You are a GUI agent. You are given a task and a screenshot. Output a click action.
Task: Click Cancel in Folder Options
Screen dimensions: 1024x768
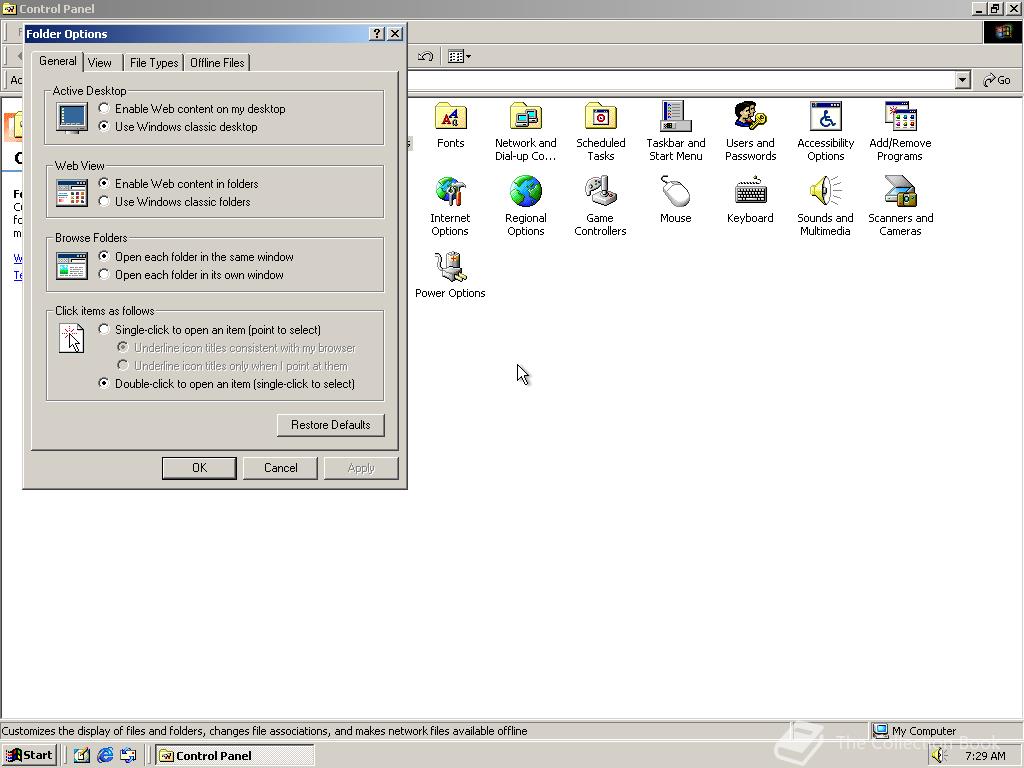280,468
